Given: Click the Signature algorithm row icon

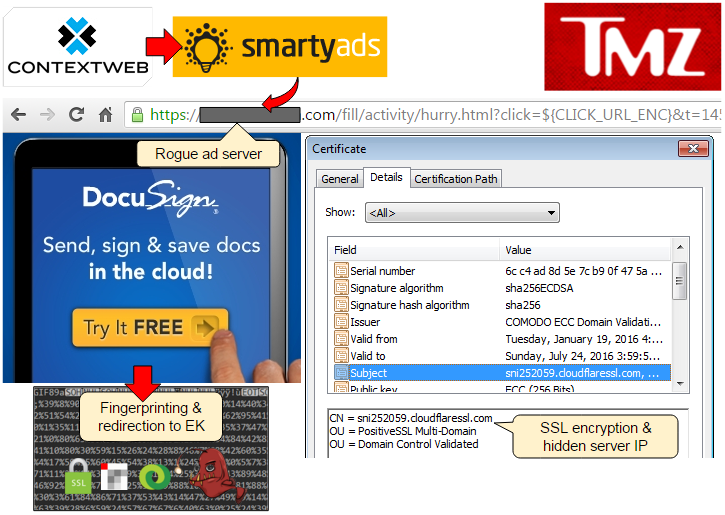Looking at the screenshot, I should 341,288.
